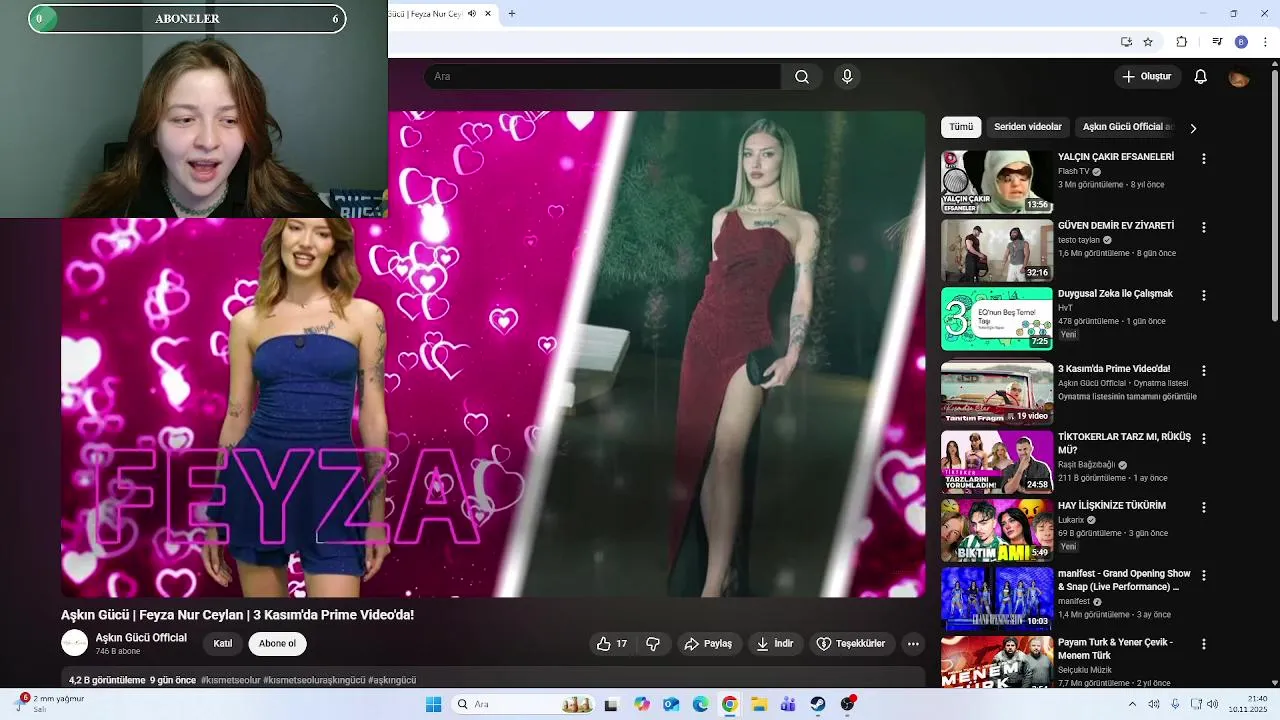Open Chrome three-dot menu

(x=1266, y=42)
